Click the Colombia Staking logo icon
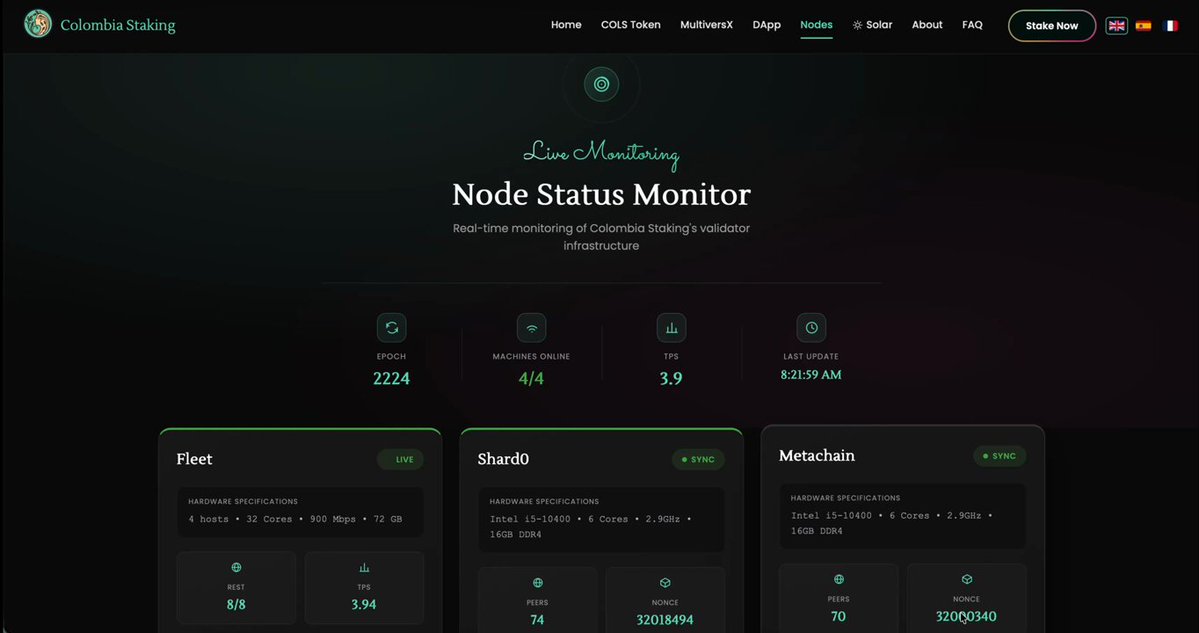The width and height of the screenshot is (1199, 633). (x=37, y=24)
